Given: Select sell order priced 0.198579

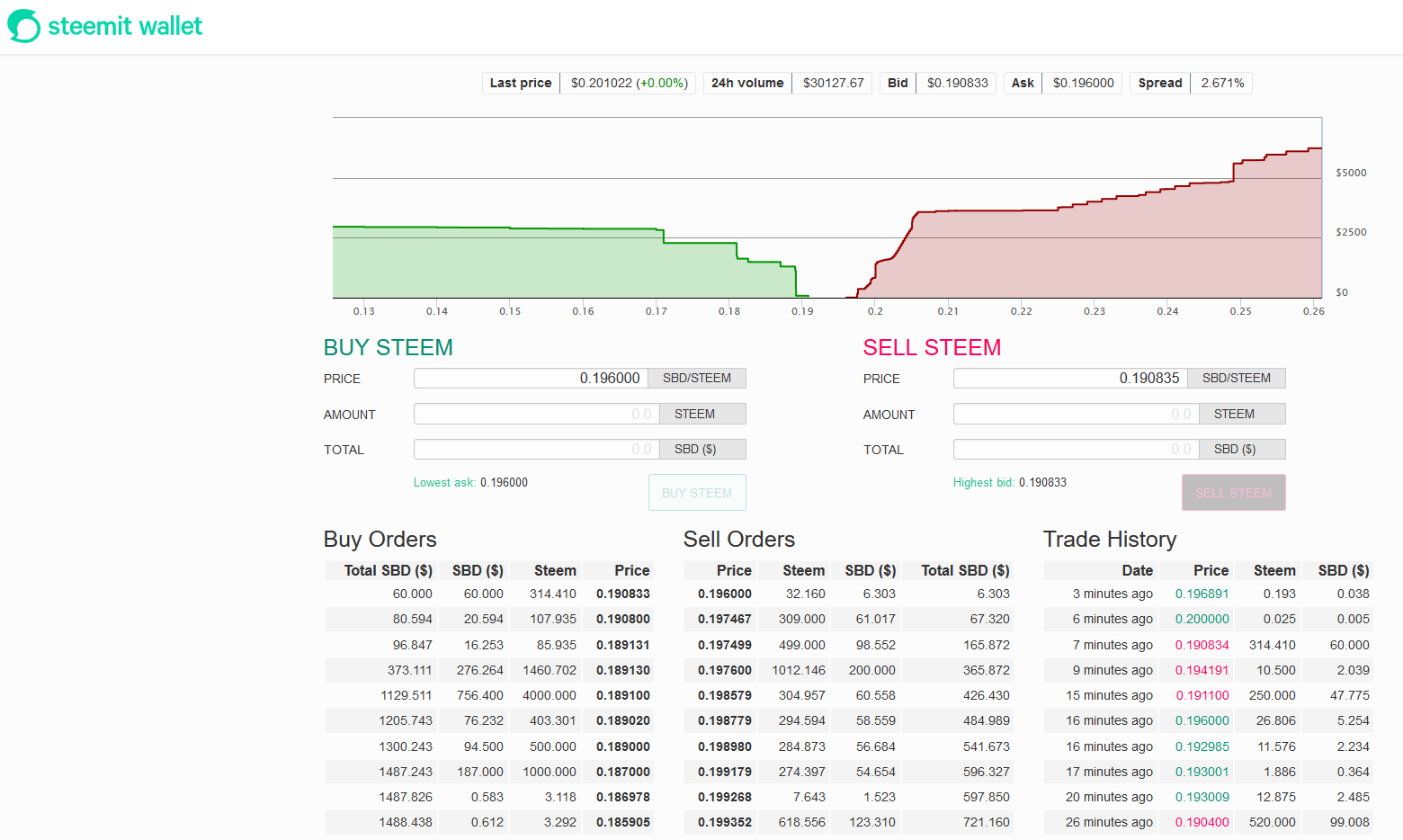Looking at the screenshot, I should coord(848,695).
